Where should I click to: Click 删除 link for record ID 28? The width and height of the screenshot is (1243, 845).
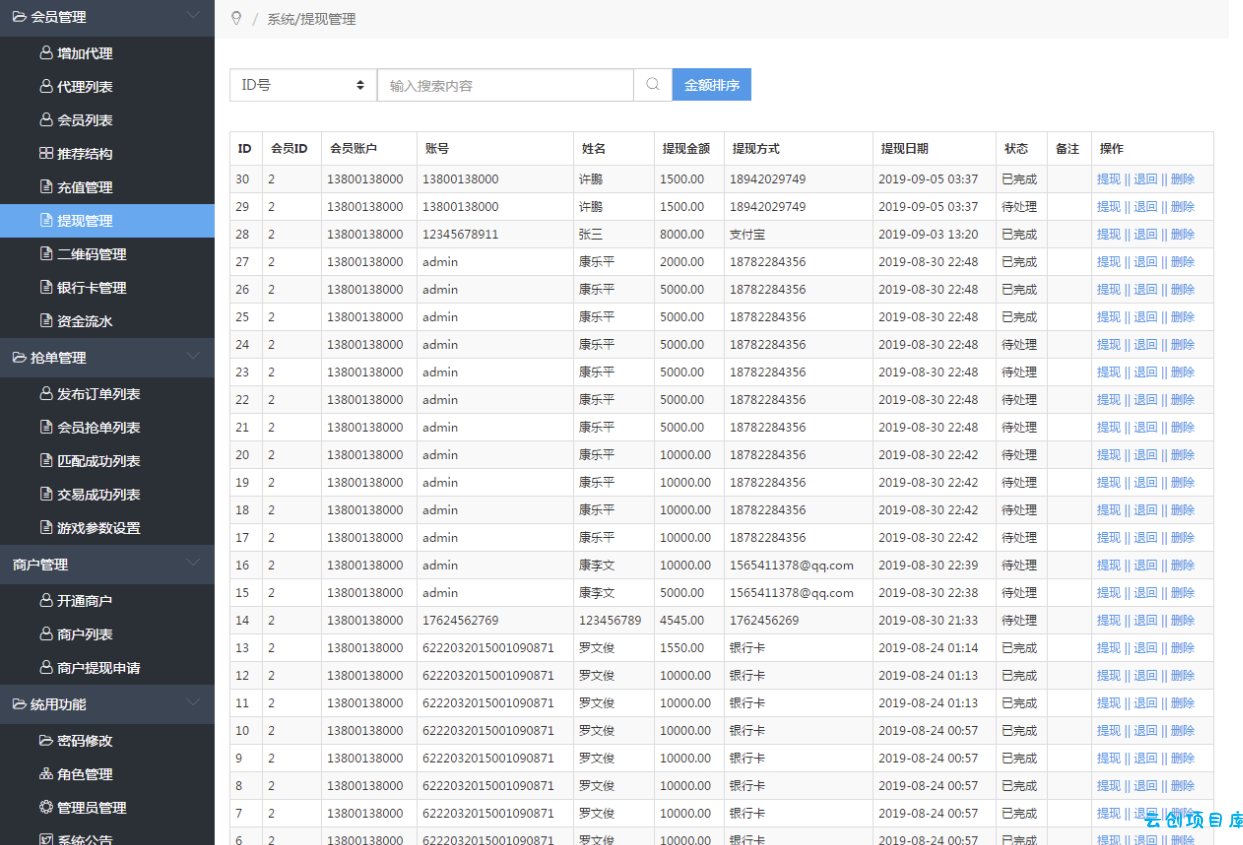pyautogui.click(x=1182, y=234)
